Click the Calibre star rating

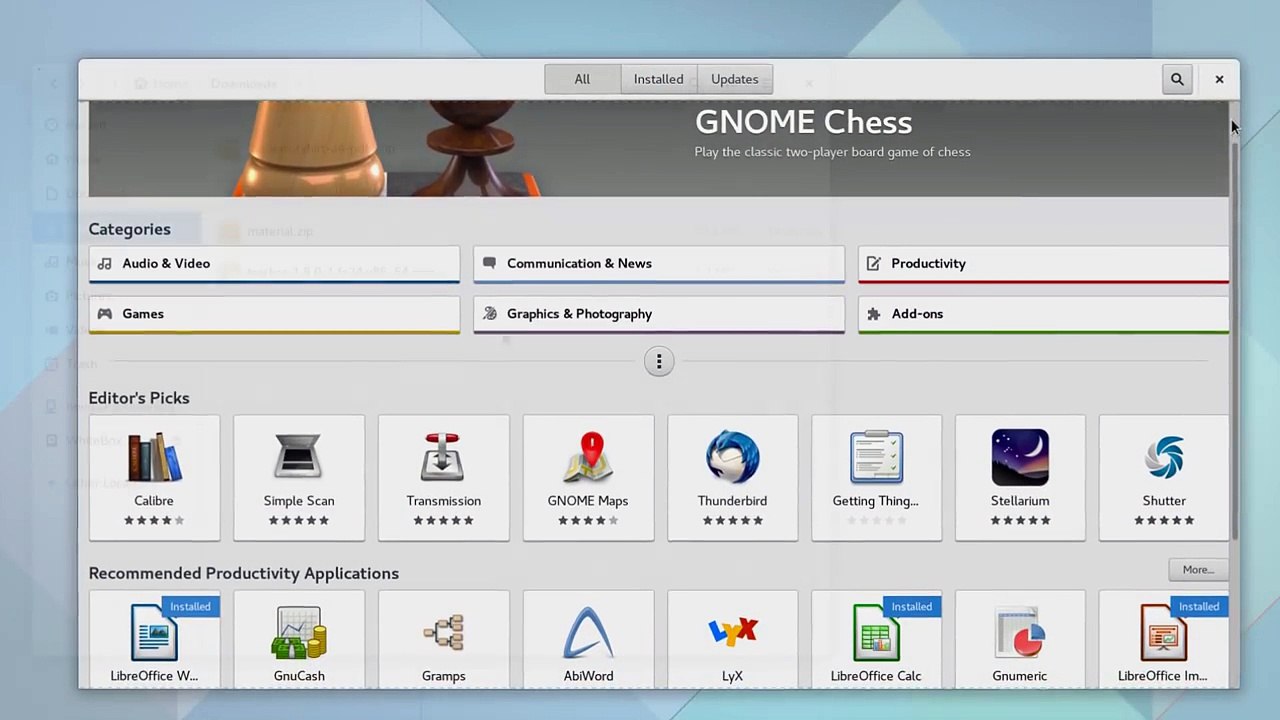coord(154,520)
